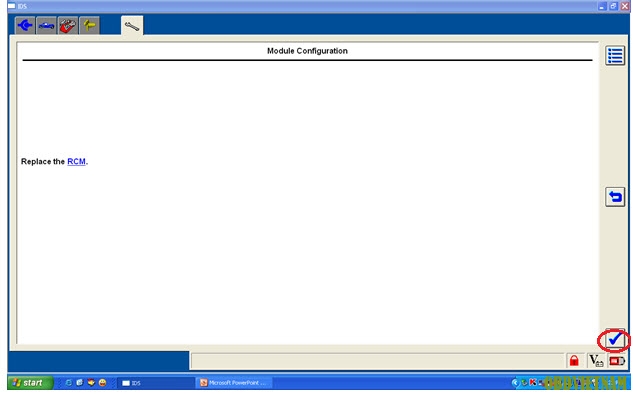Click the Module Configuration heading

tap(307, 51)
